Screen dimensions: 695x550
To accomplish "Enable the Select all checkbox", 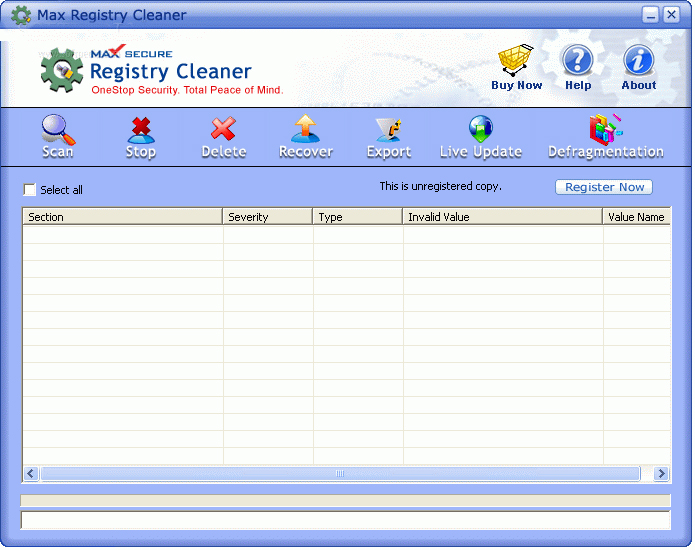I will pyautogui.click(x=30, y=190).
